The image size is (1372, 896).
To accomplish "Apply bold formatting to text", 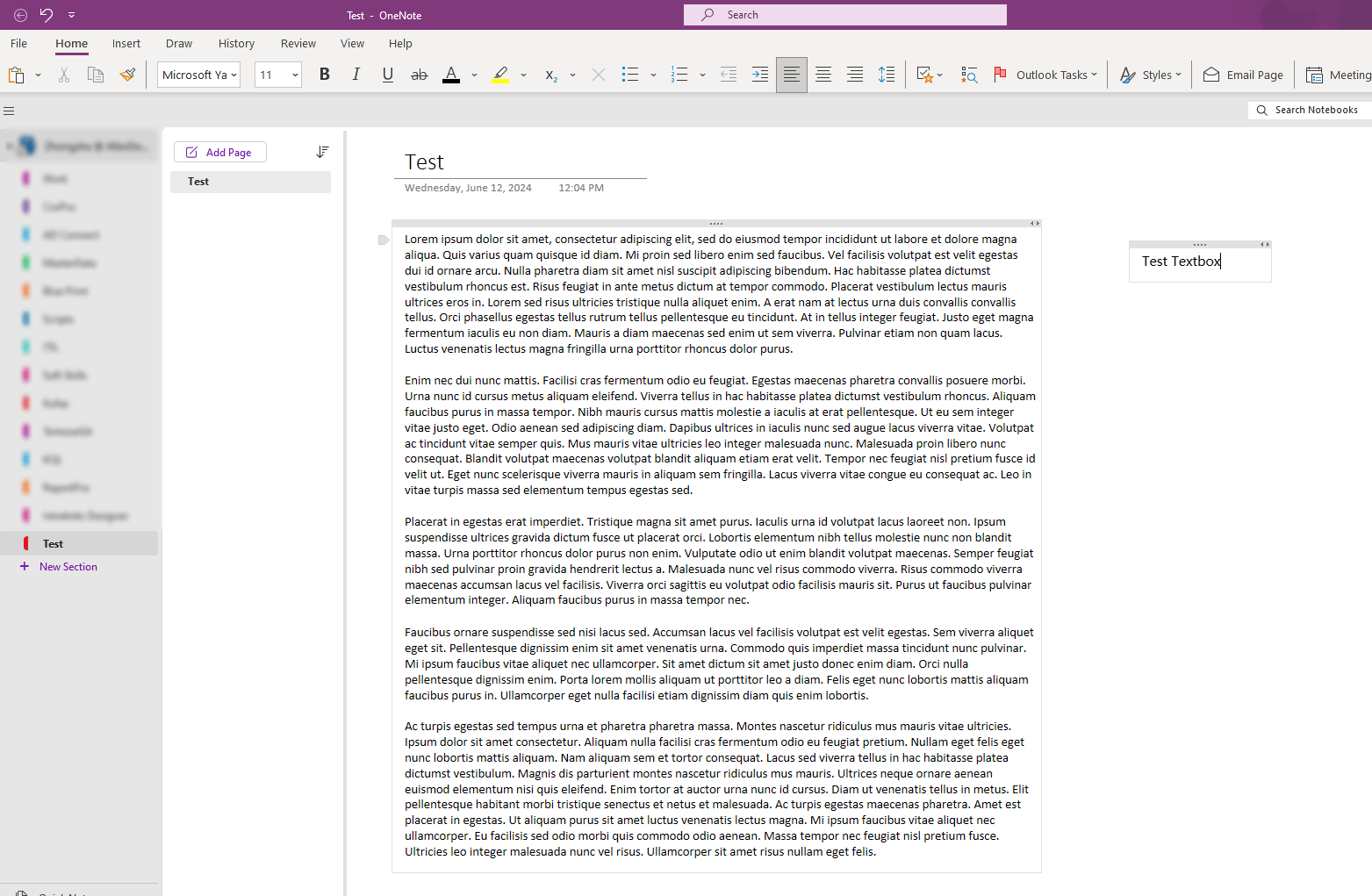I will coord(324,75).
